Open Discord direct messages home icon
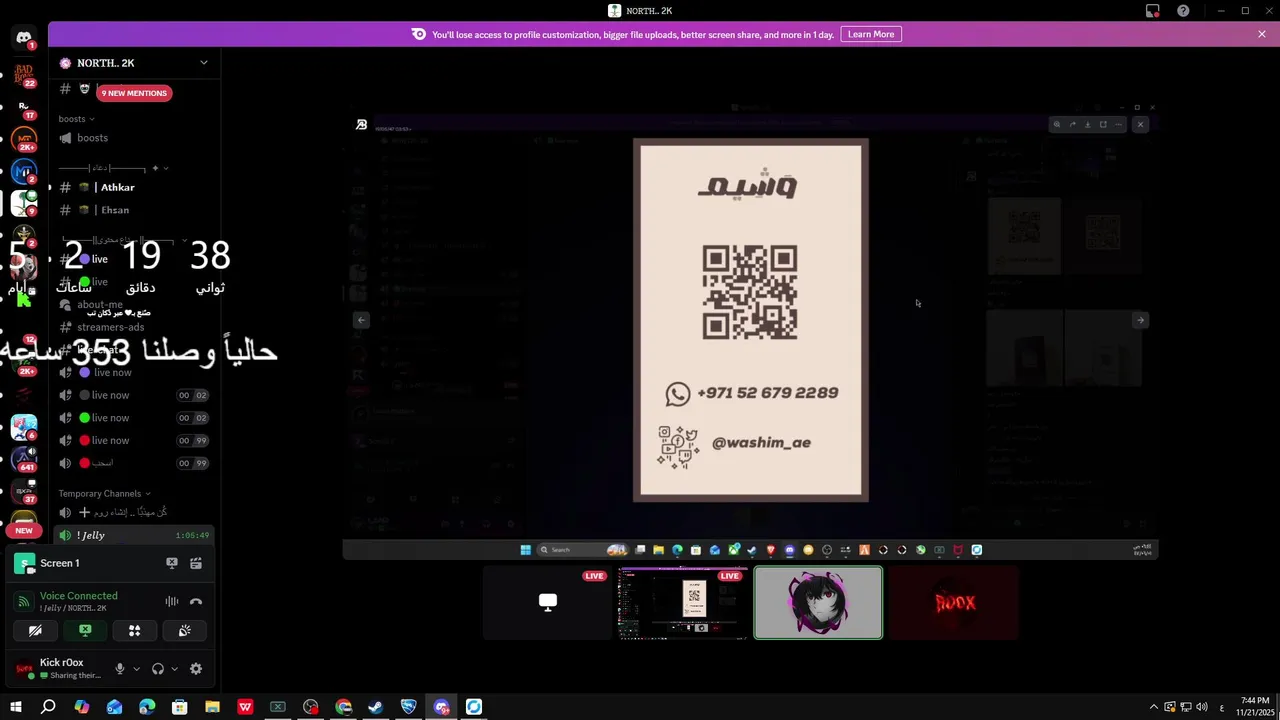Image resolution: width=1280 pixels, height=720 pixels. pos(24,38)
